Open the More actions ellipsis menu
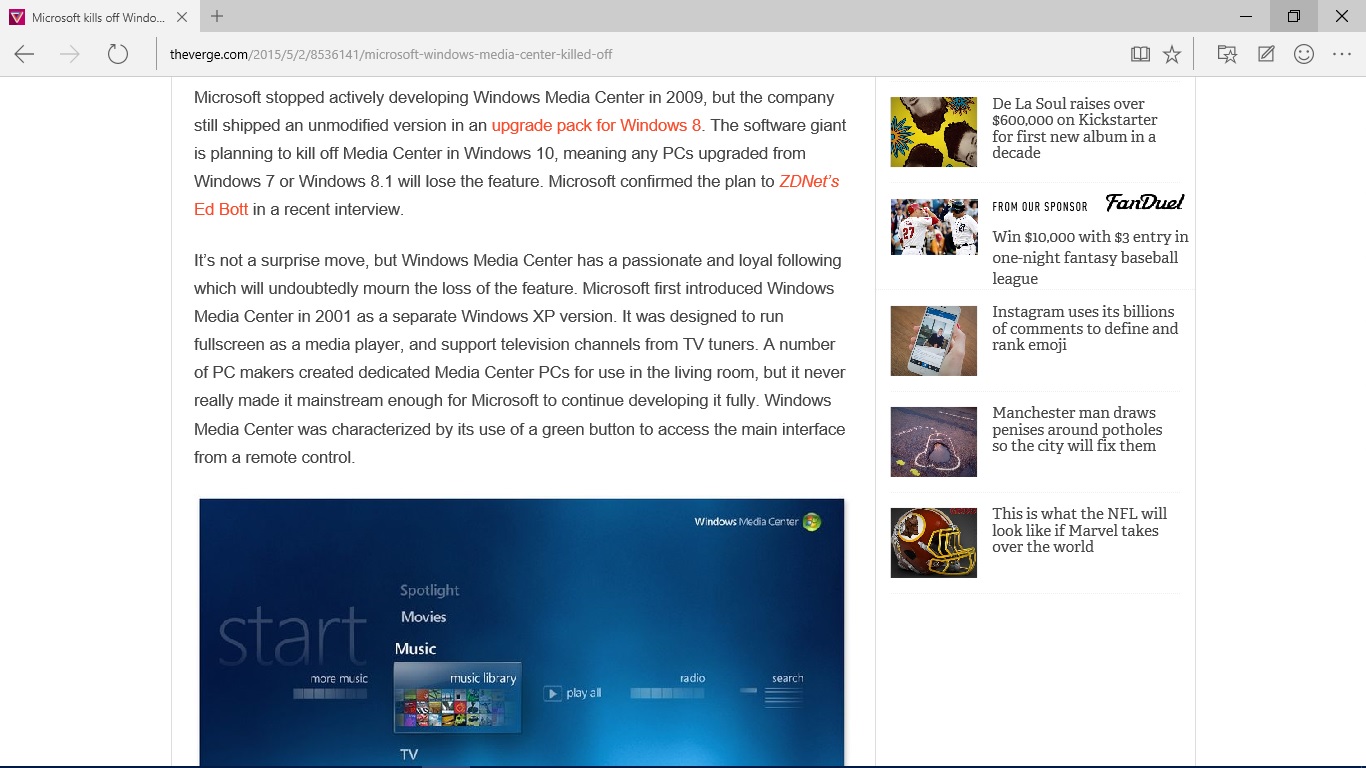The image size is (1366, 768). point(1342,55)
